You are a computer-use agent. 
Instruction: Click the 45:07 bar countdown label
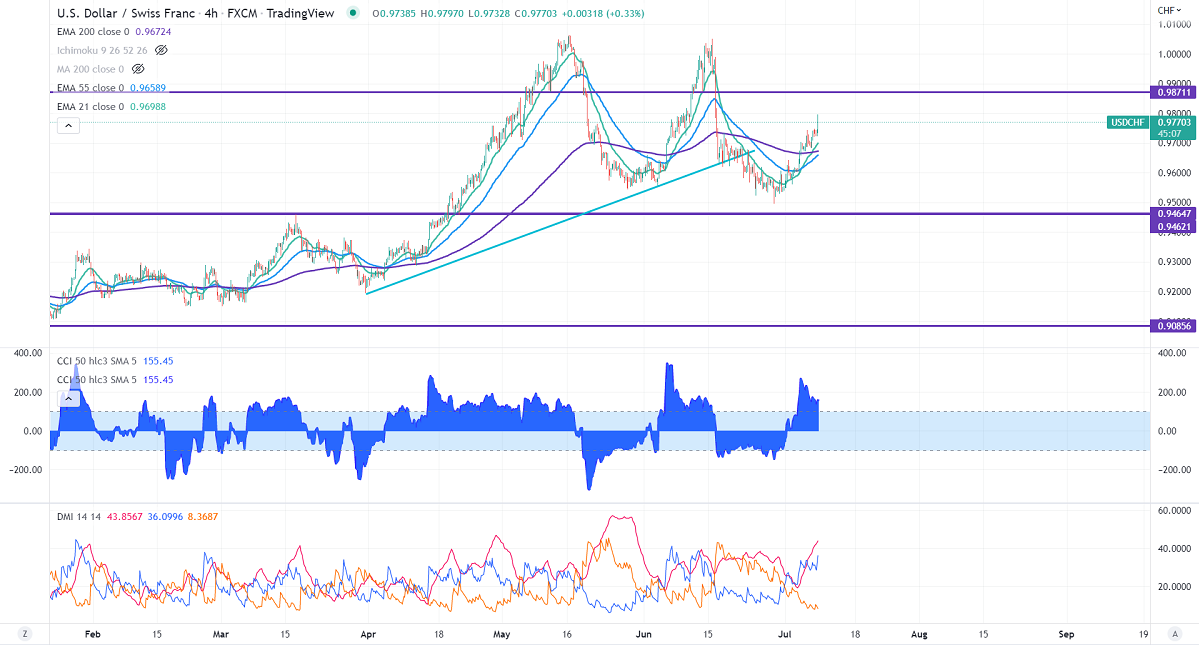pos(1170,133)
